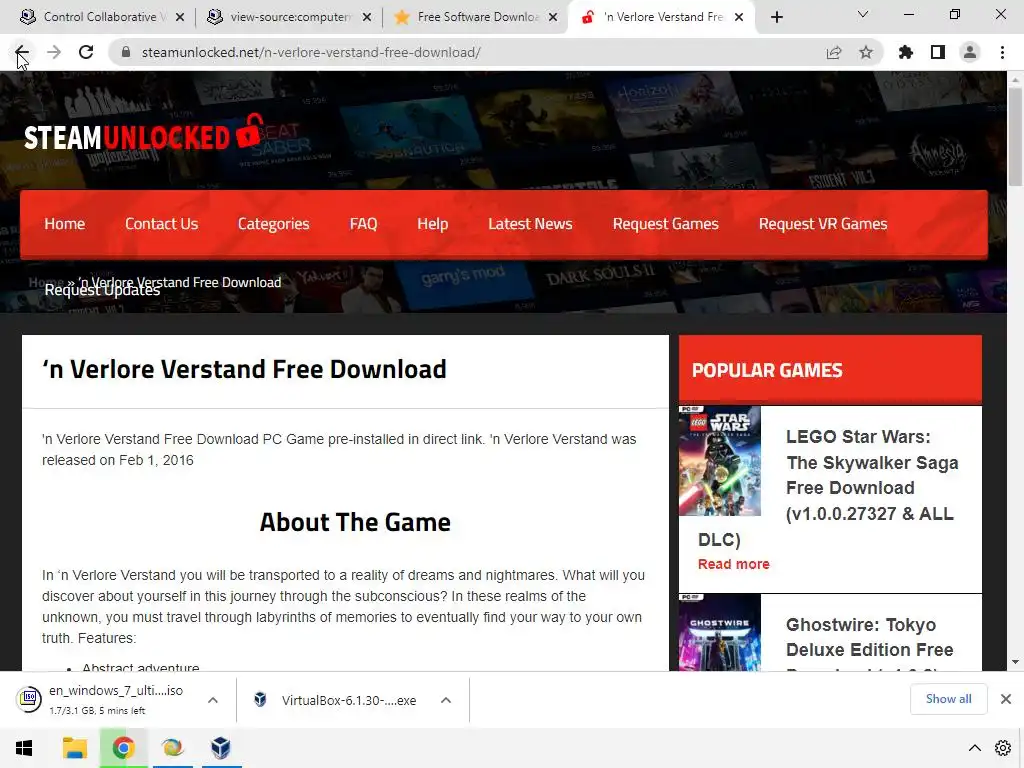Image resolution: width=1024 pixels, height=768 pixels.
Task: Switch to the view-source:computer tab
Action: (289, 17)
